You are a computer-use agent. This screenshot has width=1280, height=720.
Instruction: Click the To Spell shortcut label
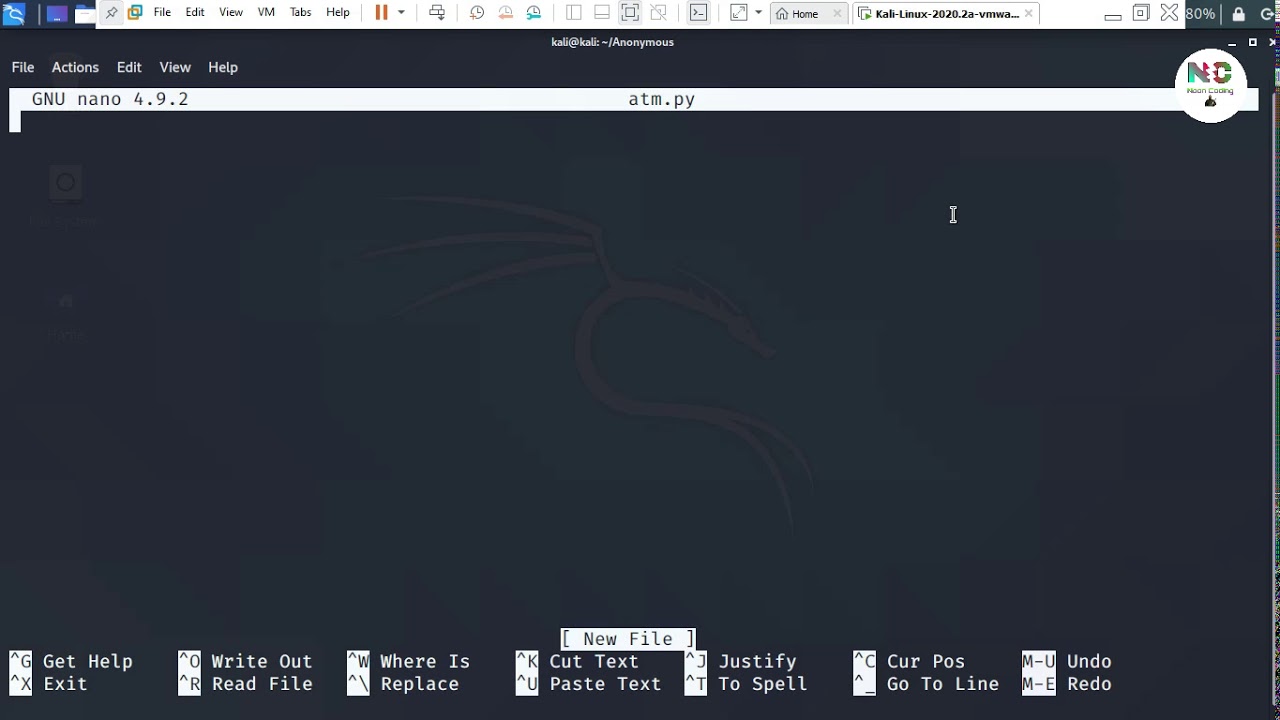coord(763,684)
